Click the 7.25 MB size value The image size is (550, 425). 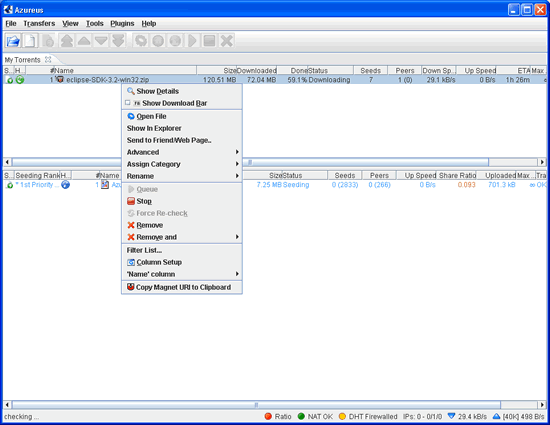click(269, 184)
